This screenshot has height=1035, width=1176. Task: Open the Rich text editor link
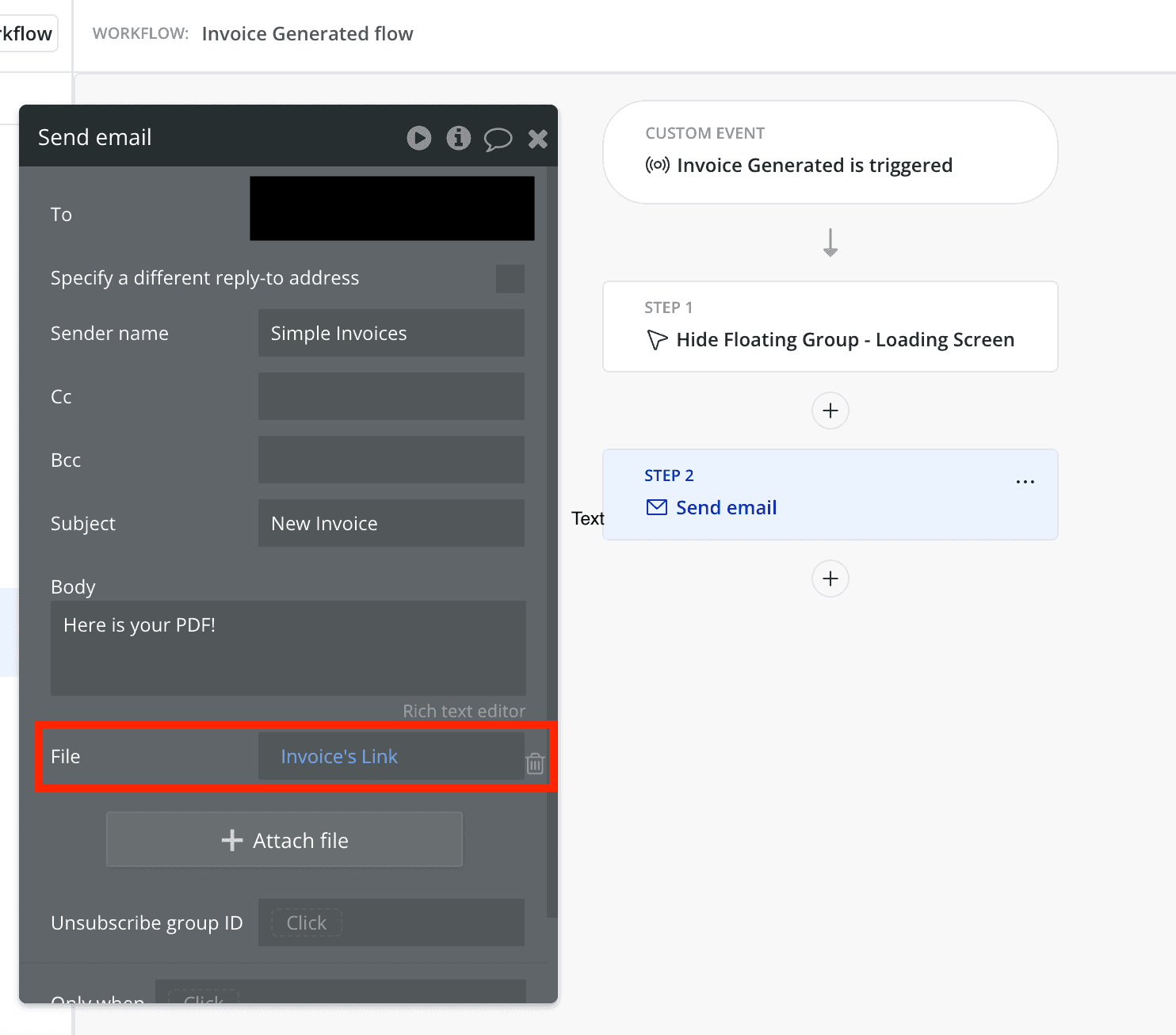point(464,711)
